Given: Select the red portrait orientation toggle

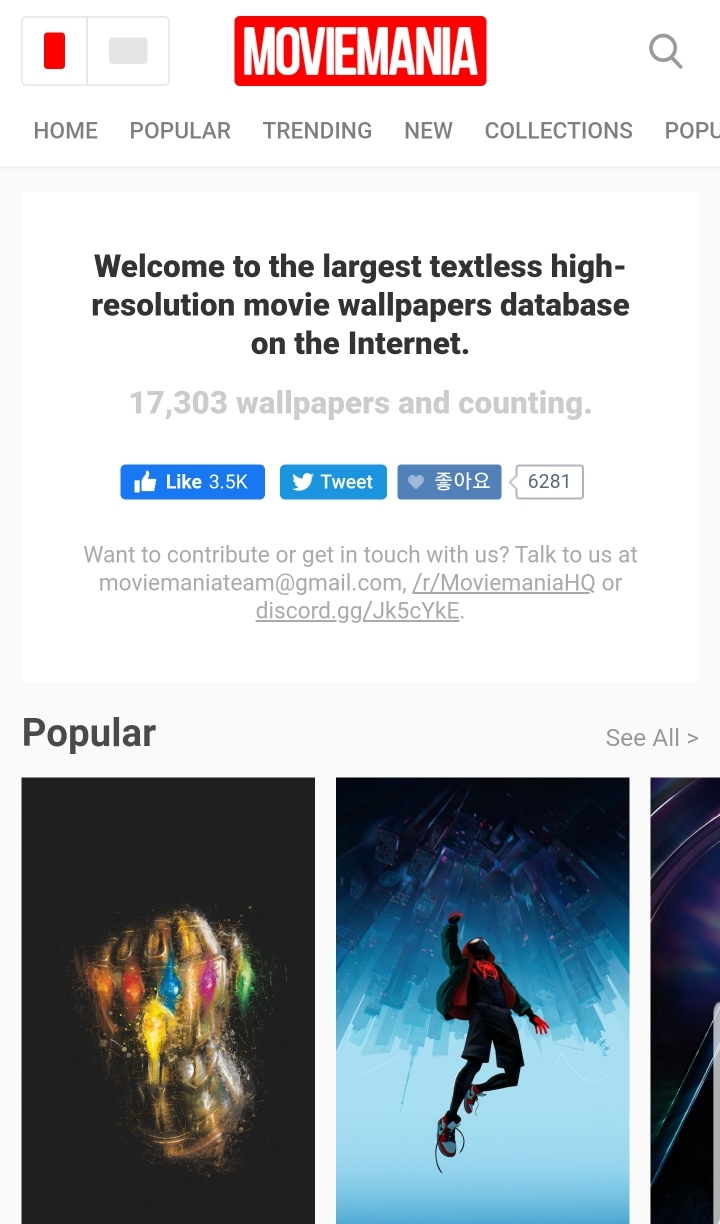Looking at the screenshot, I should (55, 51).
